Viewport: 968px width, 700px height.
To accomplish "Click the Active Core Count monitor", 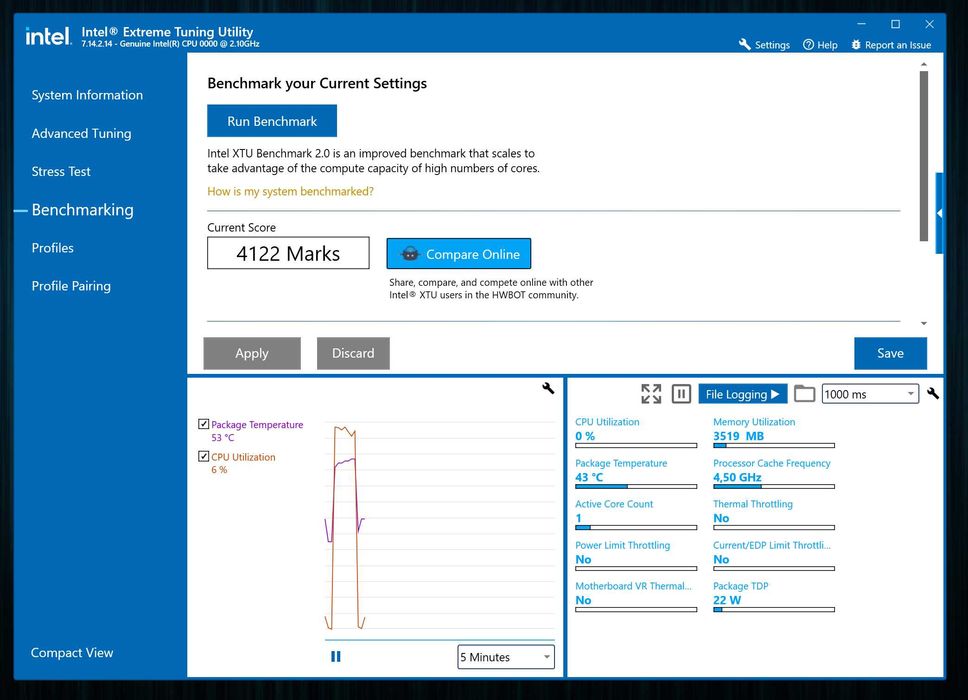I will (x=636, y=515).
